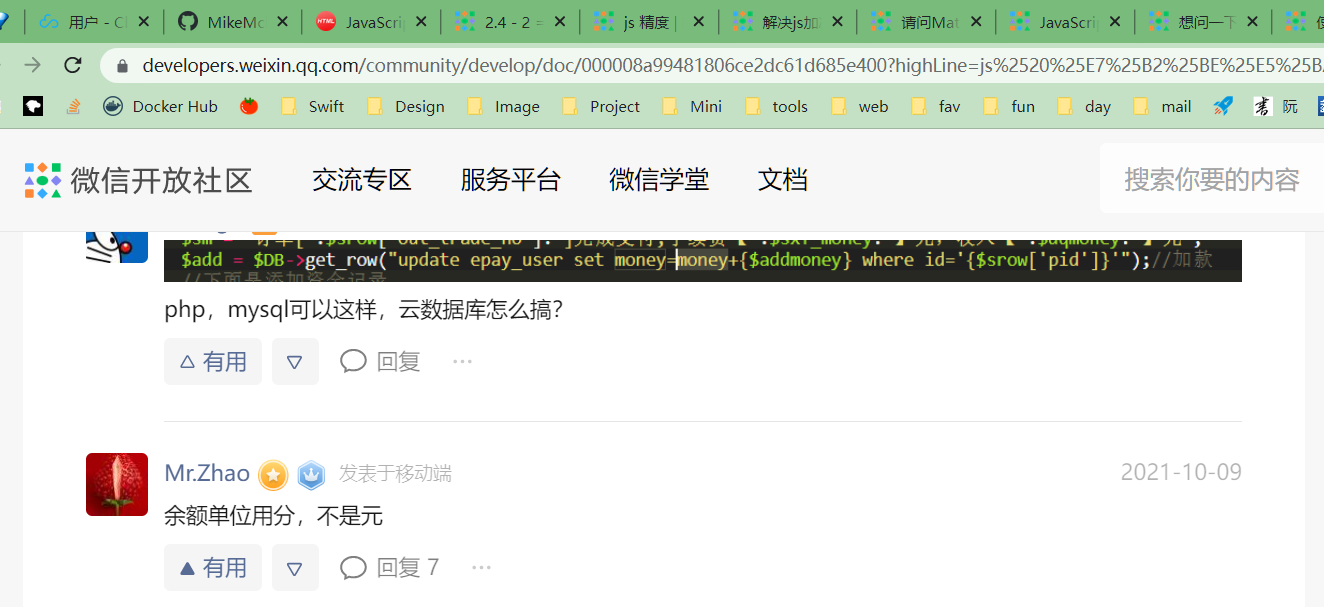Click the 2021-10-09 comment date

click(x=1181, y=472)
